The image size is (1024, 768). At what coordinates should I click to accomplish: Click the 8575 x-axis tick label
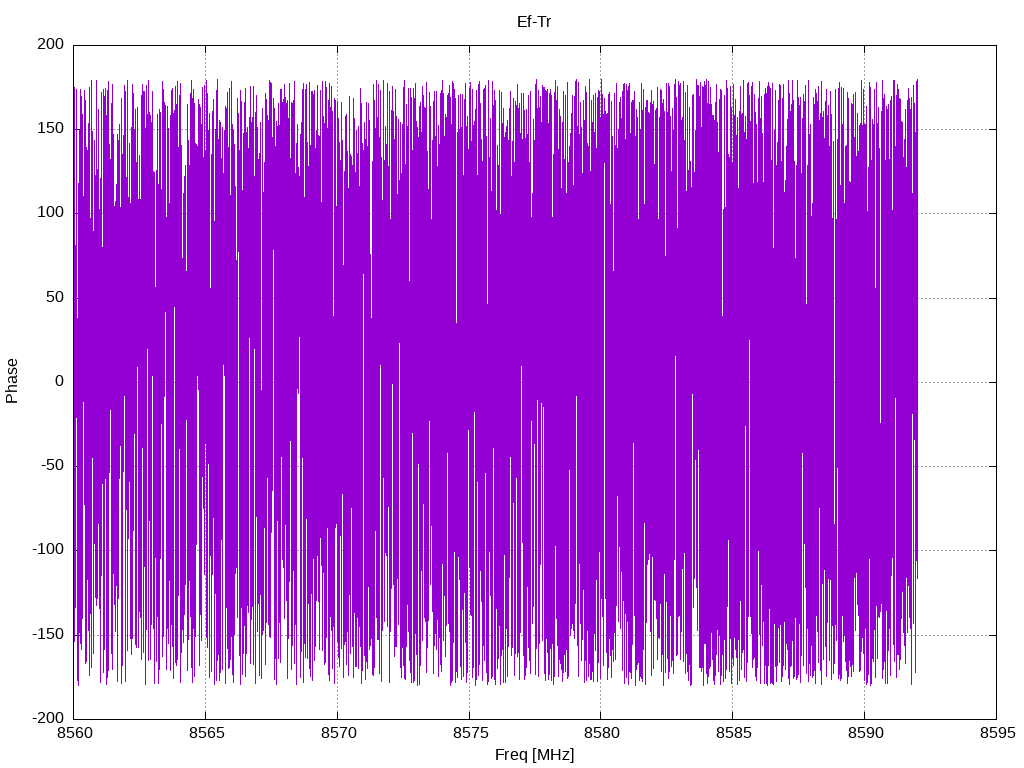point(470,733)
